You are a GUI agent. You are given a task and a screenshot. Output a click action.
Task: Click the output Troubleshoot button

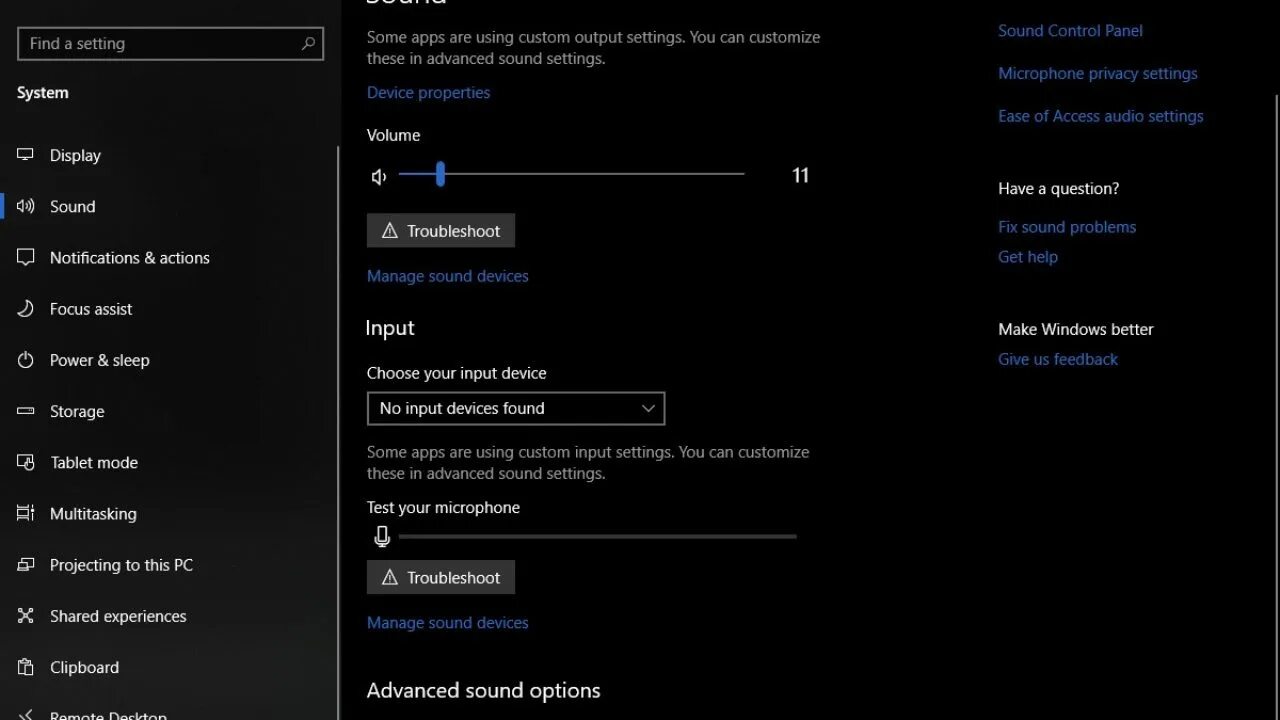click(x=441, y=231)
